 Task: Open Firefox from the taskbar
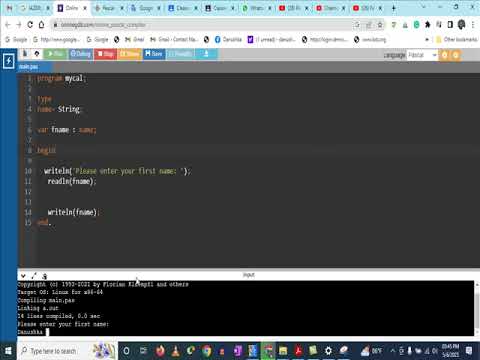pos(160,351)
